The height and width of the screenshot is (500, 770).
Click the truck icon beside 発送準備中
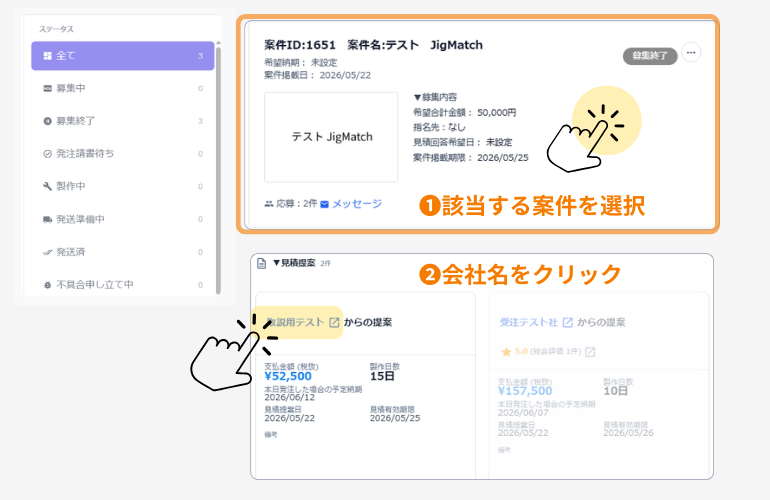pyautogui.click(x=47, y=219)
